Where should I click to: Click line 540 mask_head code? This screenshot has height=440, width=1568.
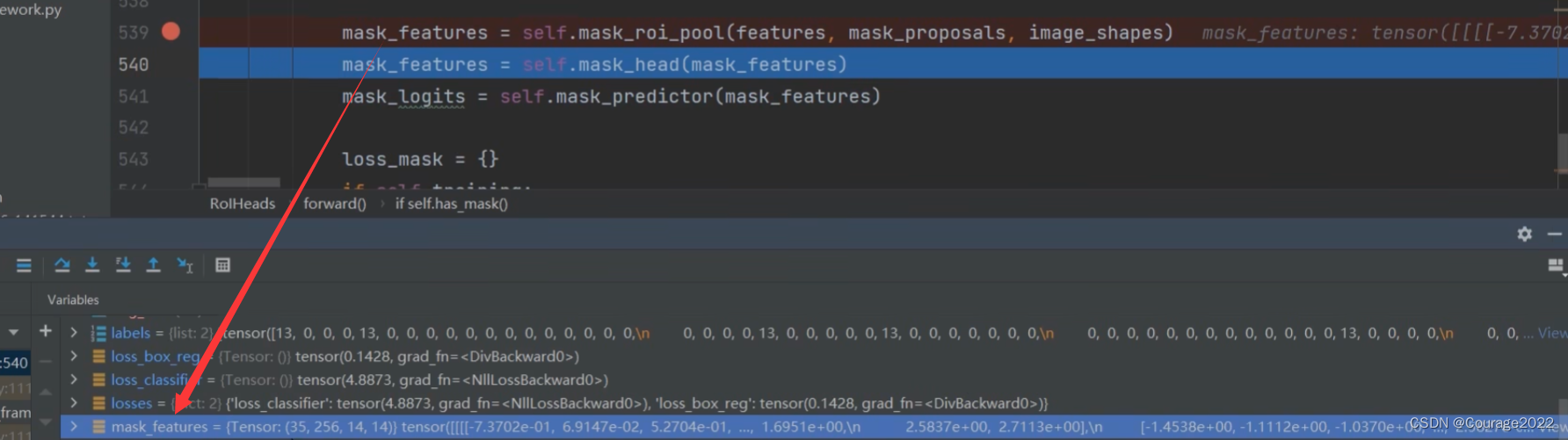pos(594,64)
